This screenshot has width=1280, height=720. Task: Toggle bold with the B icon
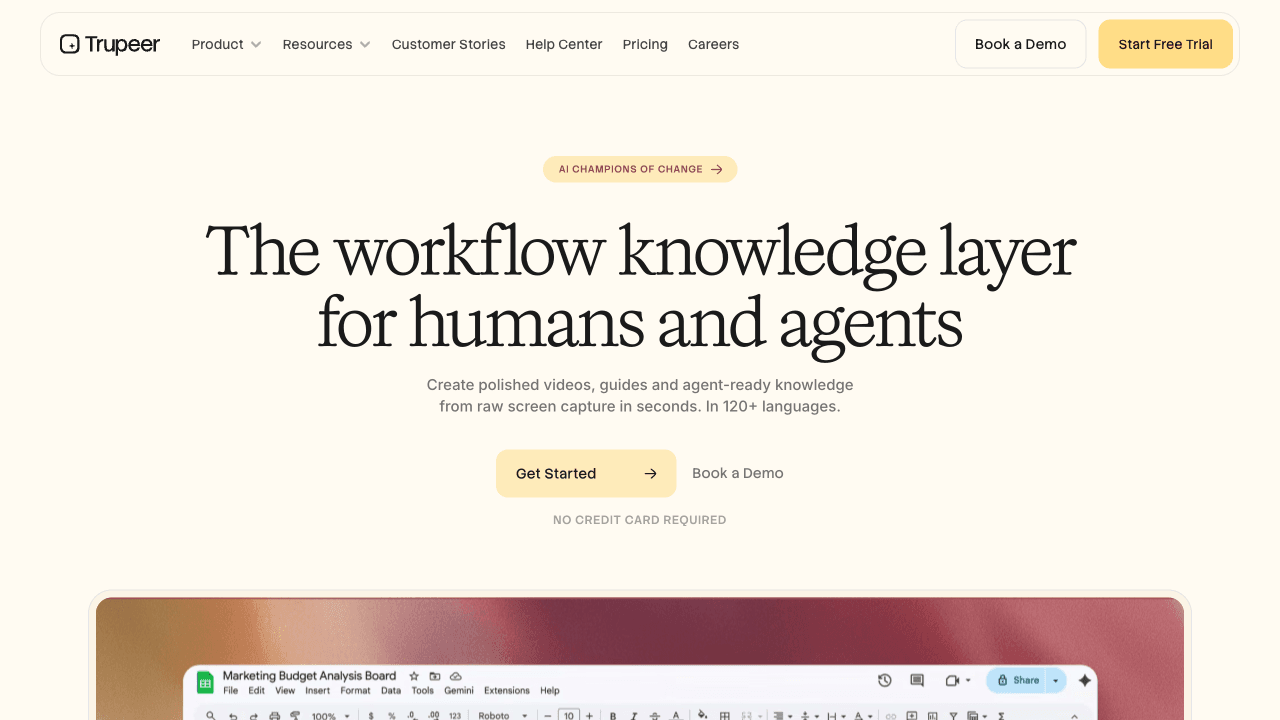click(x=613, y=716)
